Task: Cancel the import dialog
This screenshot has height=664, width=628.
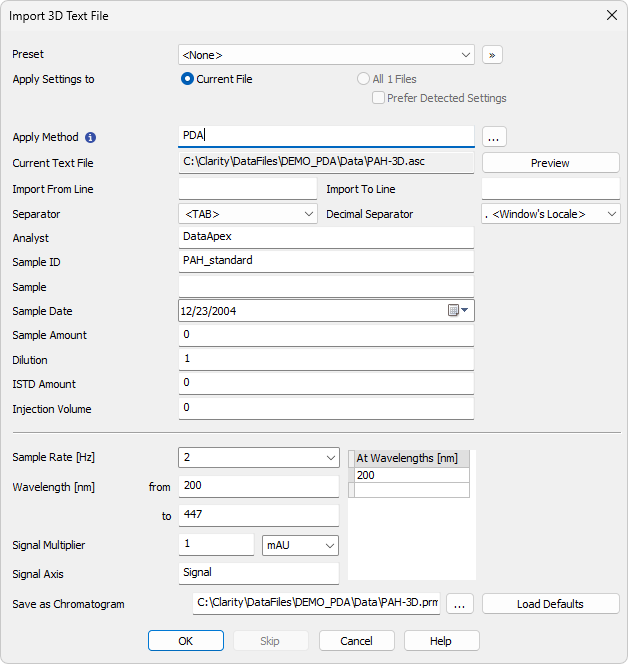Action: 357,641
